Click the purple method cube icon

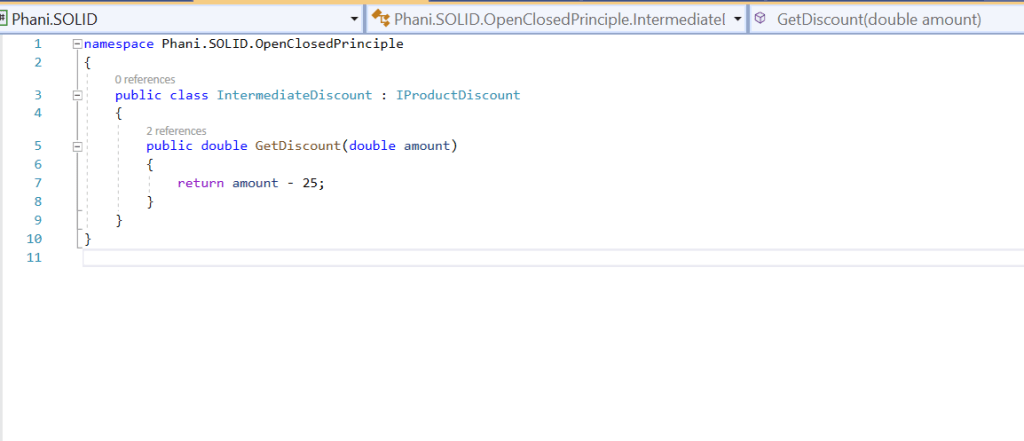(761, 19)
